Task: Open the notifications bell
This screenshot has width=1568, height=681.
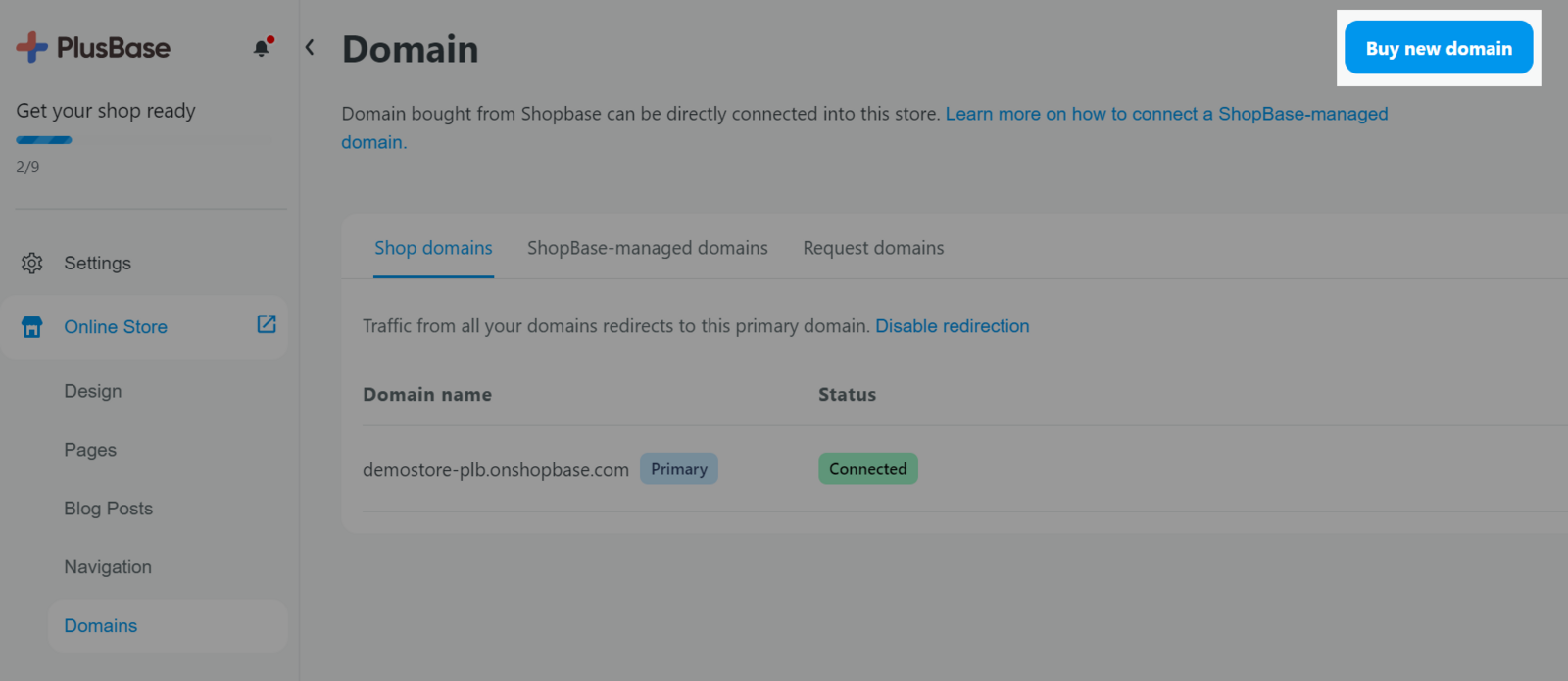Action: coord(262,48)
